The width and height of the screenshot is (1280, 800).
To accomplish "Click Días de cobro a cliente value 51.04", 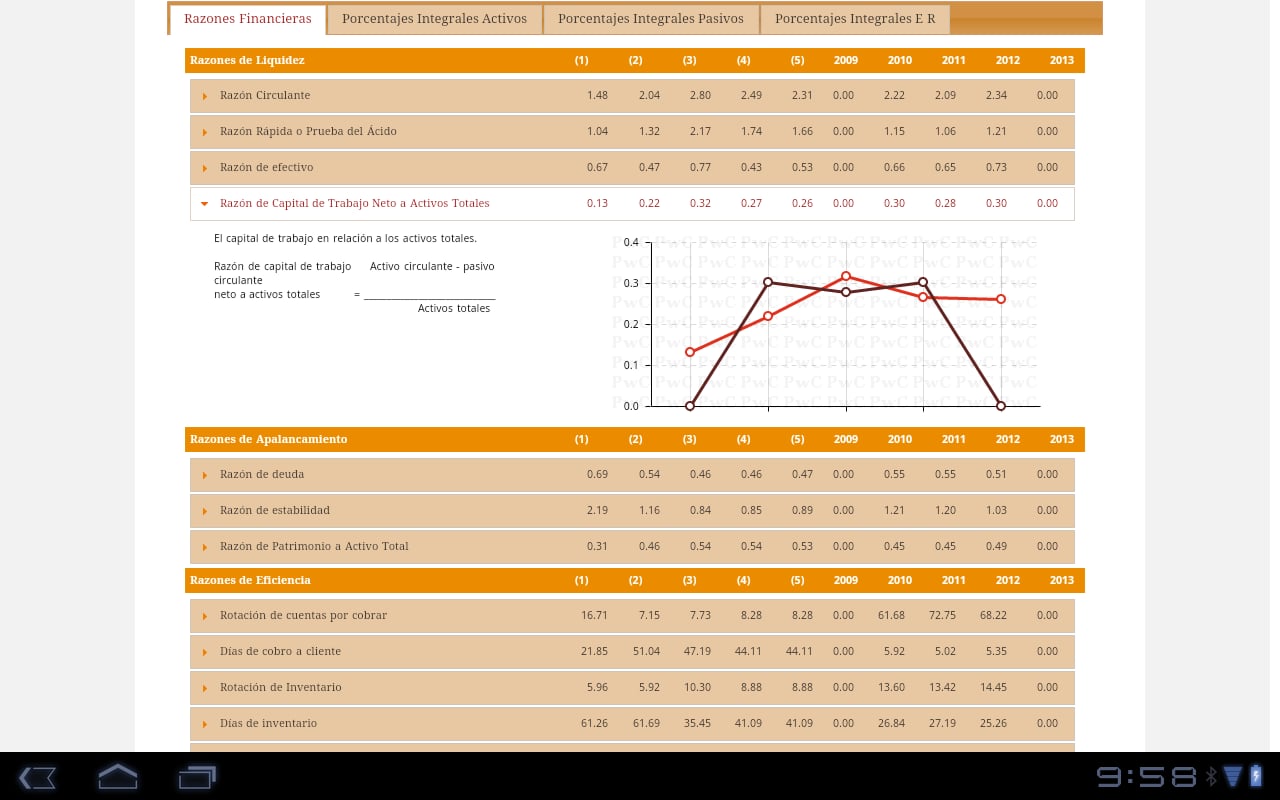I will pyautogui.click(x=646, y=651).
